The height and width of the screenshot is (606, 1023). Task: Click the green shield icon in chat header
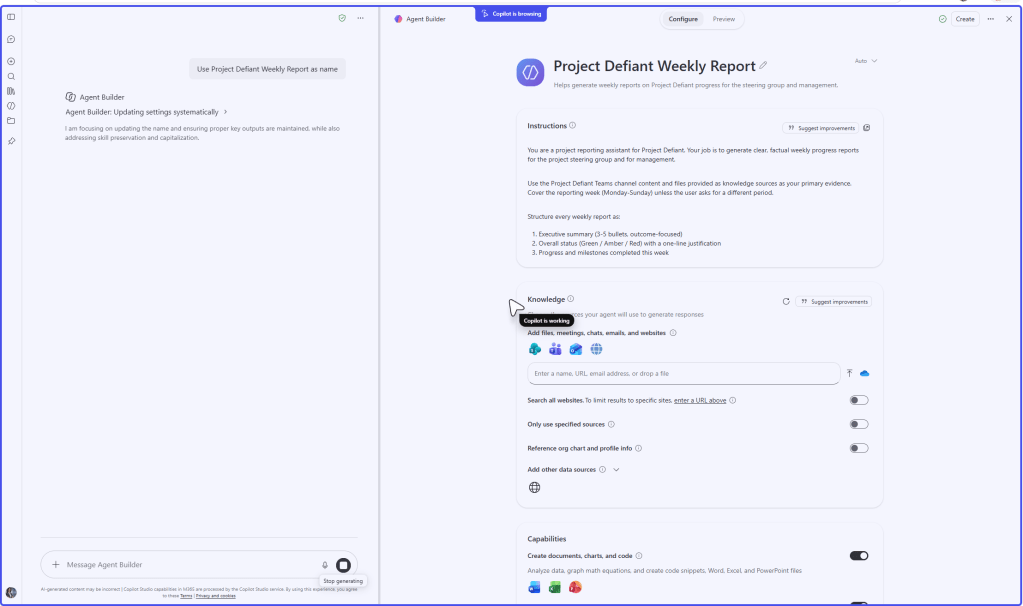click(342, 18)
